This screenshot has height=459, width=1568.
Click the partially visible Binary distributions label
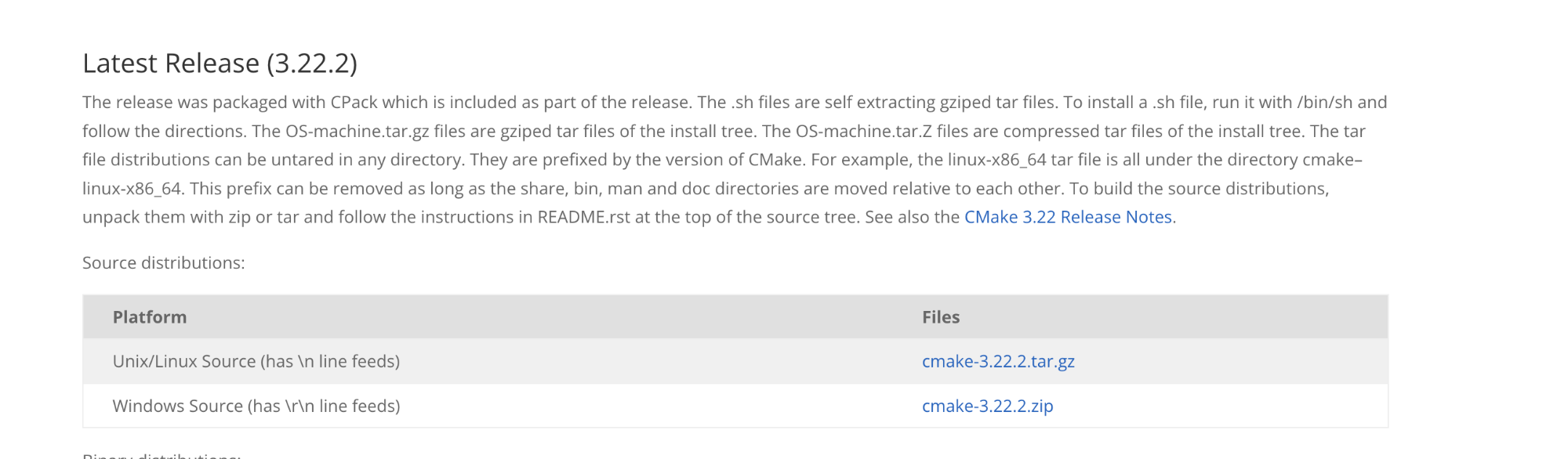tap(162, 455)
